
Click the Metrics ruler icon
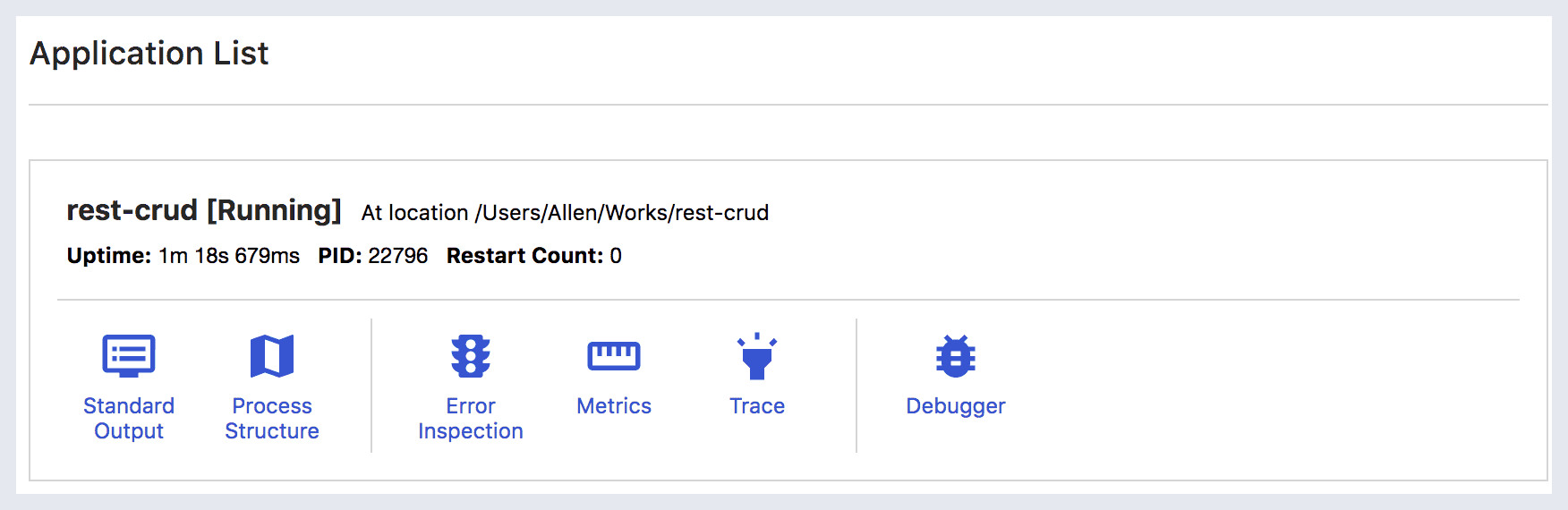614,356
